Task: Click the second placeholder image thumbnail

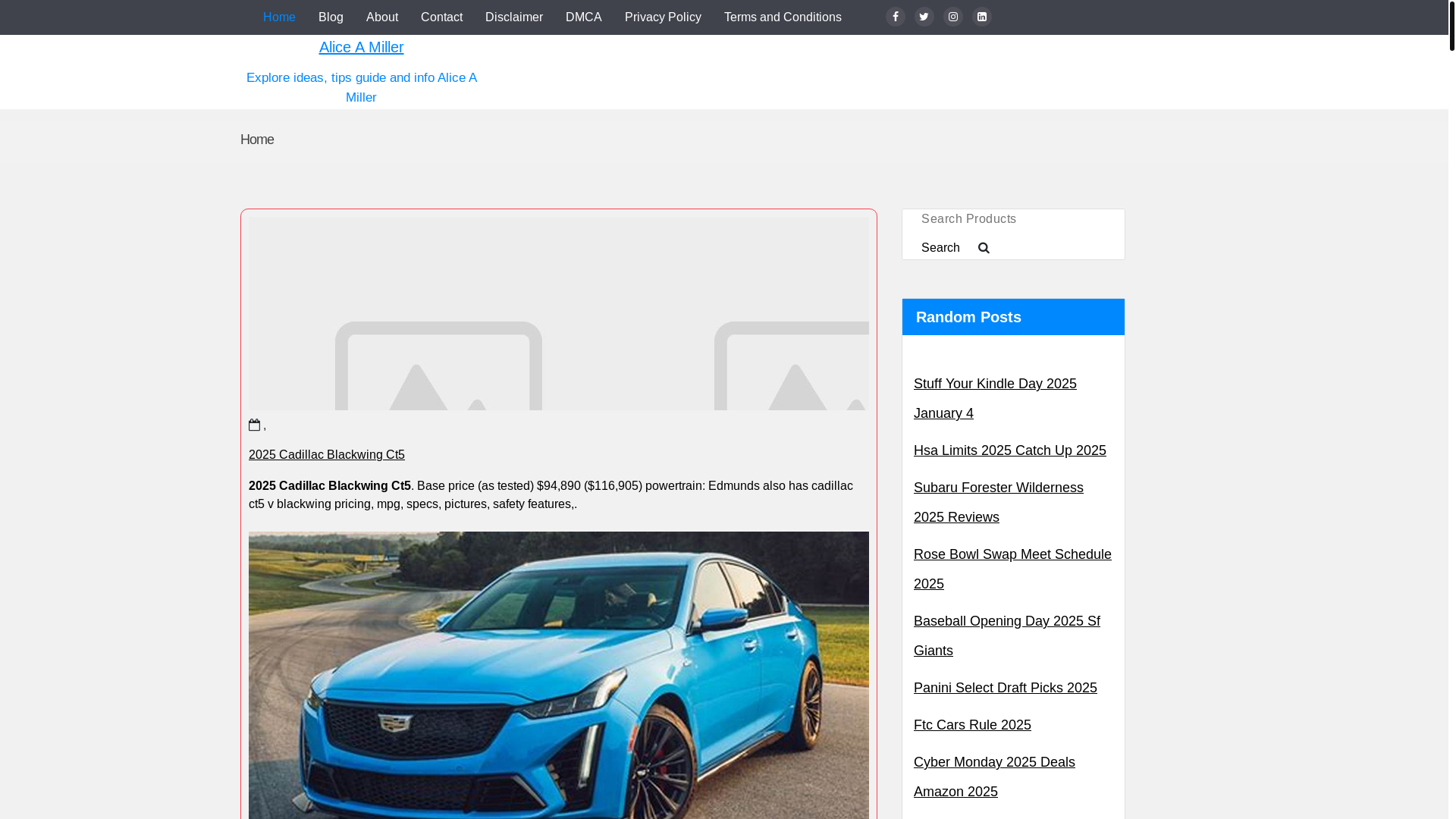Action: (792, 366)
